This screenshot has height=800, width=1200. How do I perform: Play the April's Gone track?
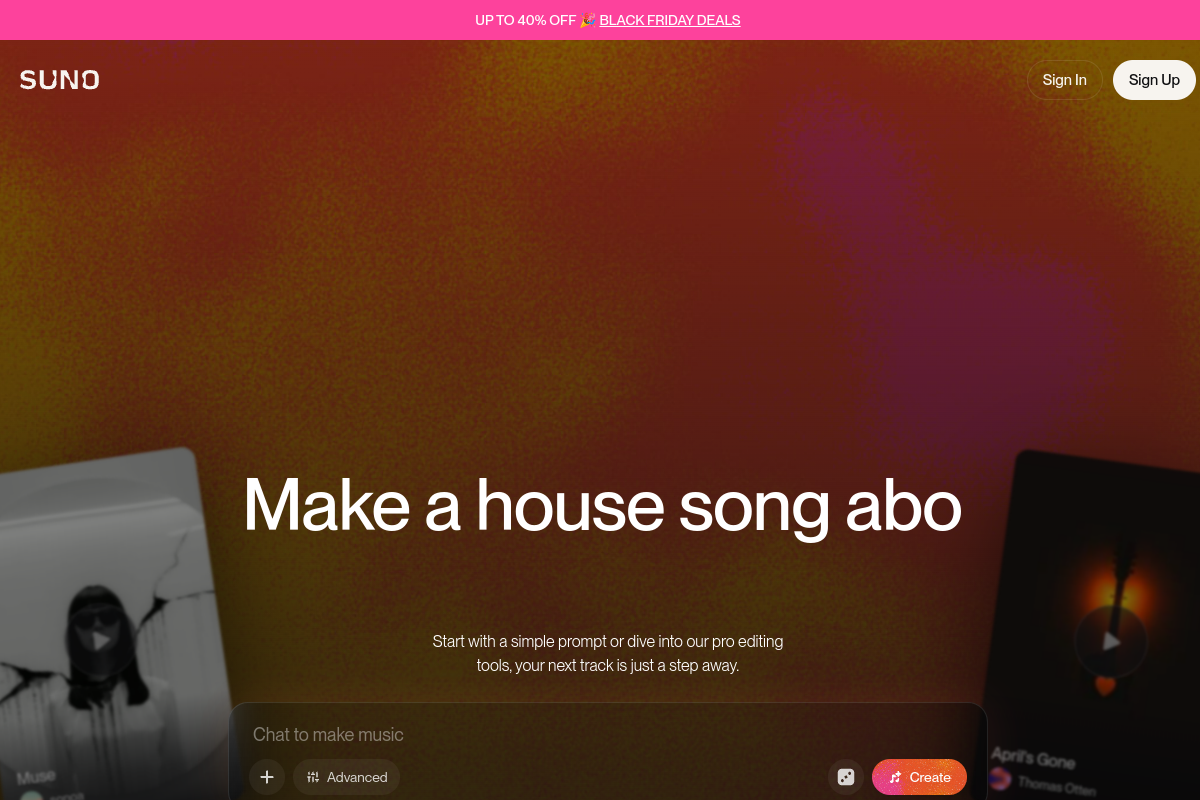(1111, 641)
